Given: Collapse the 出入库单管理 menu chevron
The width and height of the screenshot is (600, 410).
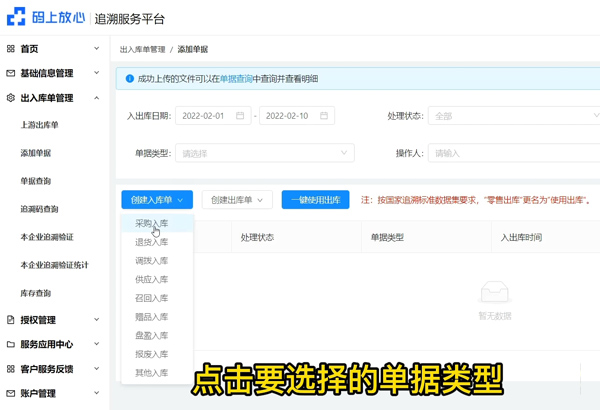Looking at the screenshot, I should click(97, 98).
